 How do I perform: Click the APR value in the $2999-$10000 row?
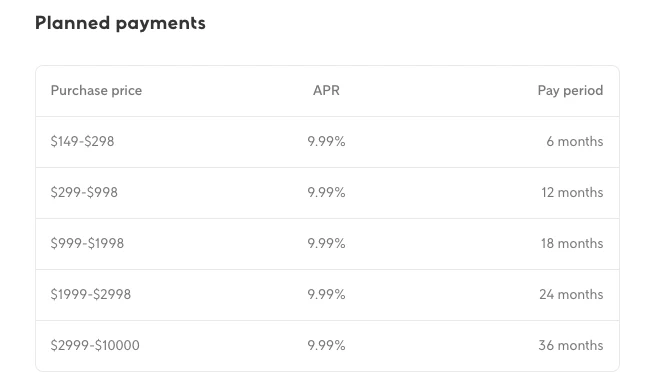pos(326,345)
